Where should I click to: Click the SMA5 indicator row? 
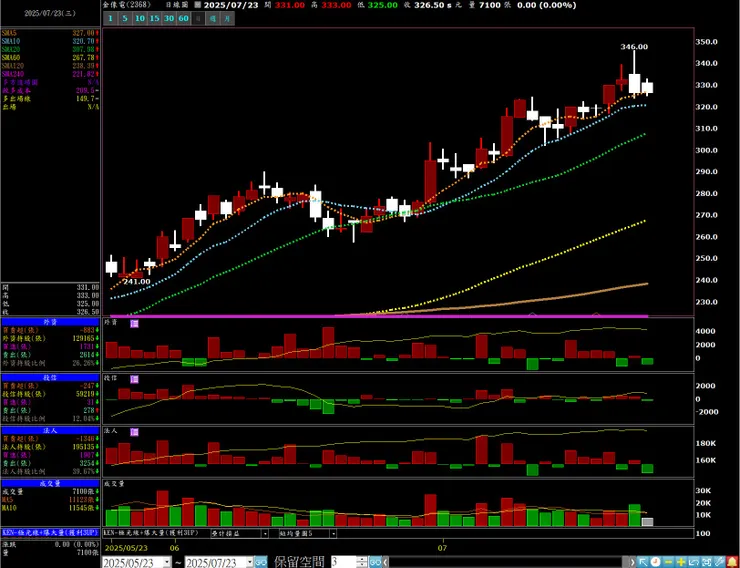[x=50, y=33]
